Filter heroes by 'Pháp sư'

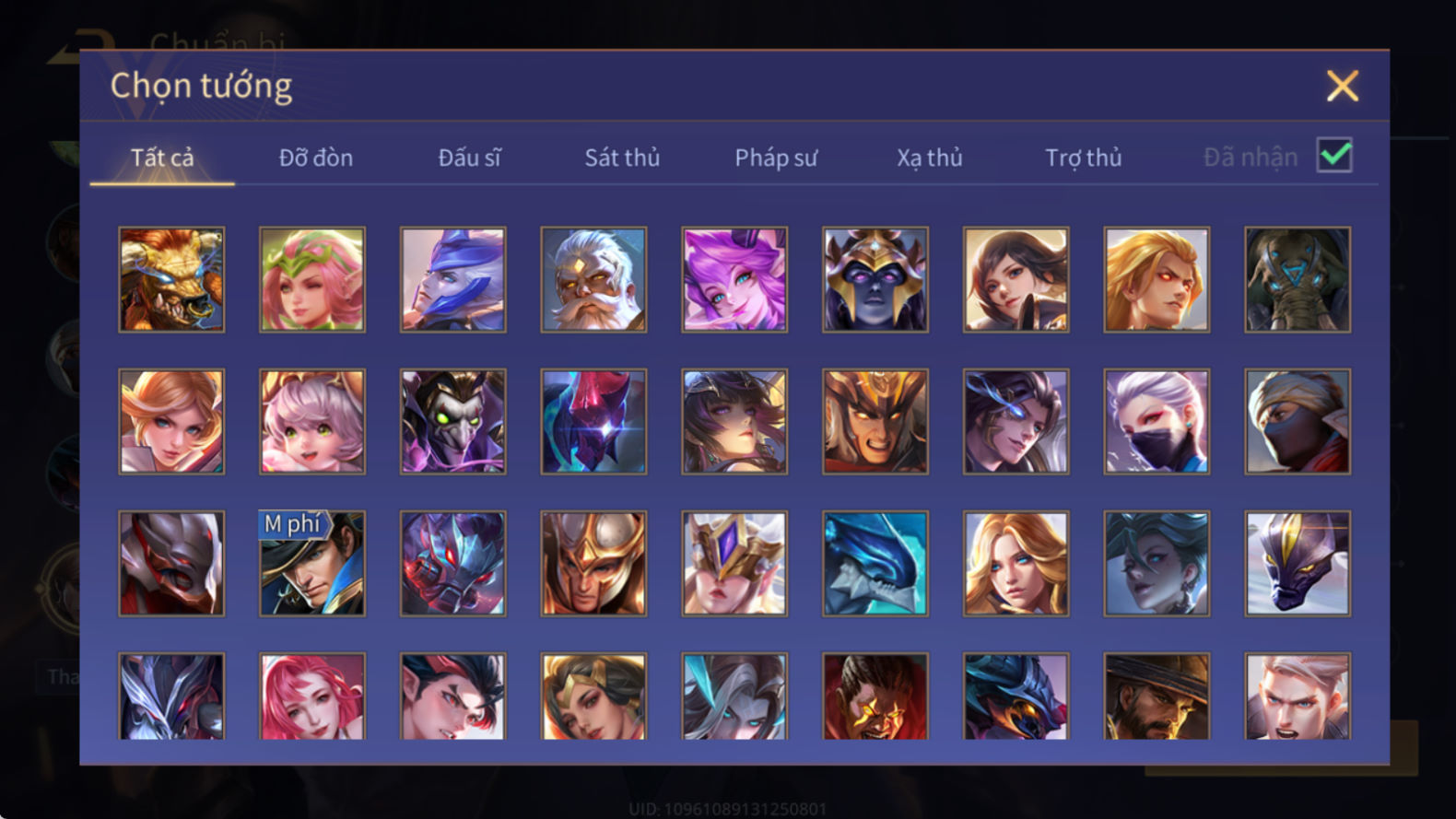[776, 158]
